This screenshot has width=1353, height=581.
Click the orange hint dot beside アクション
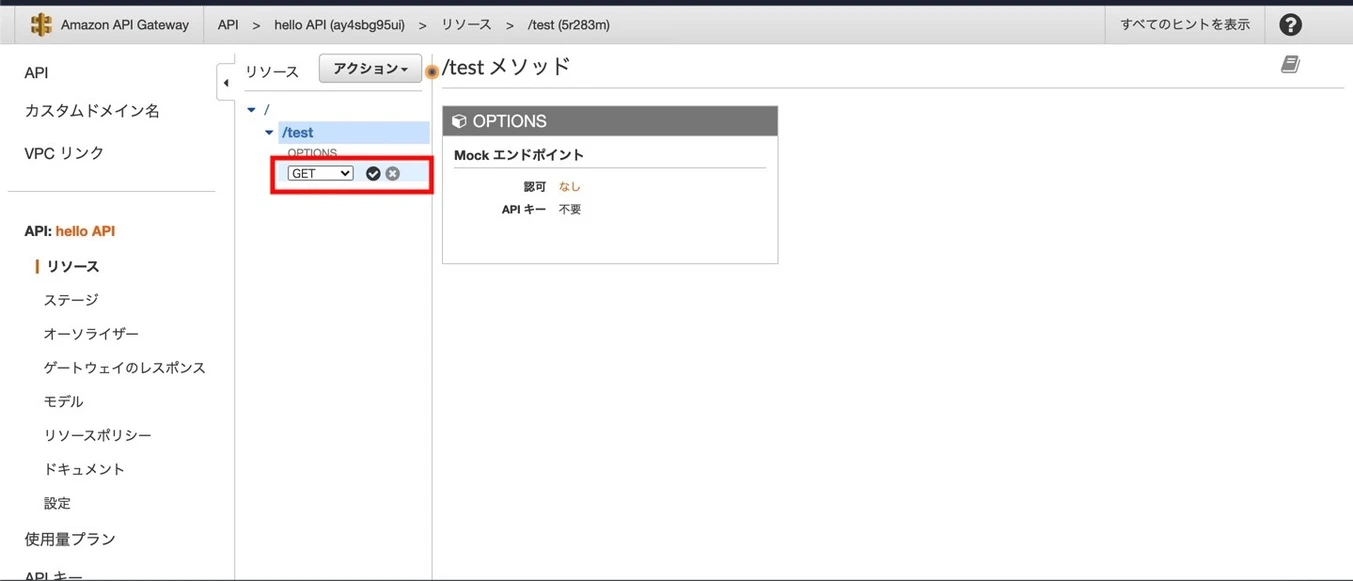coord(432,71)
